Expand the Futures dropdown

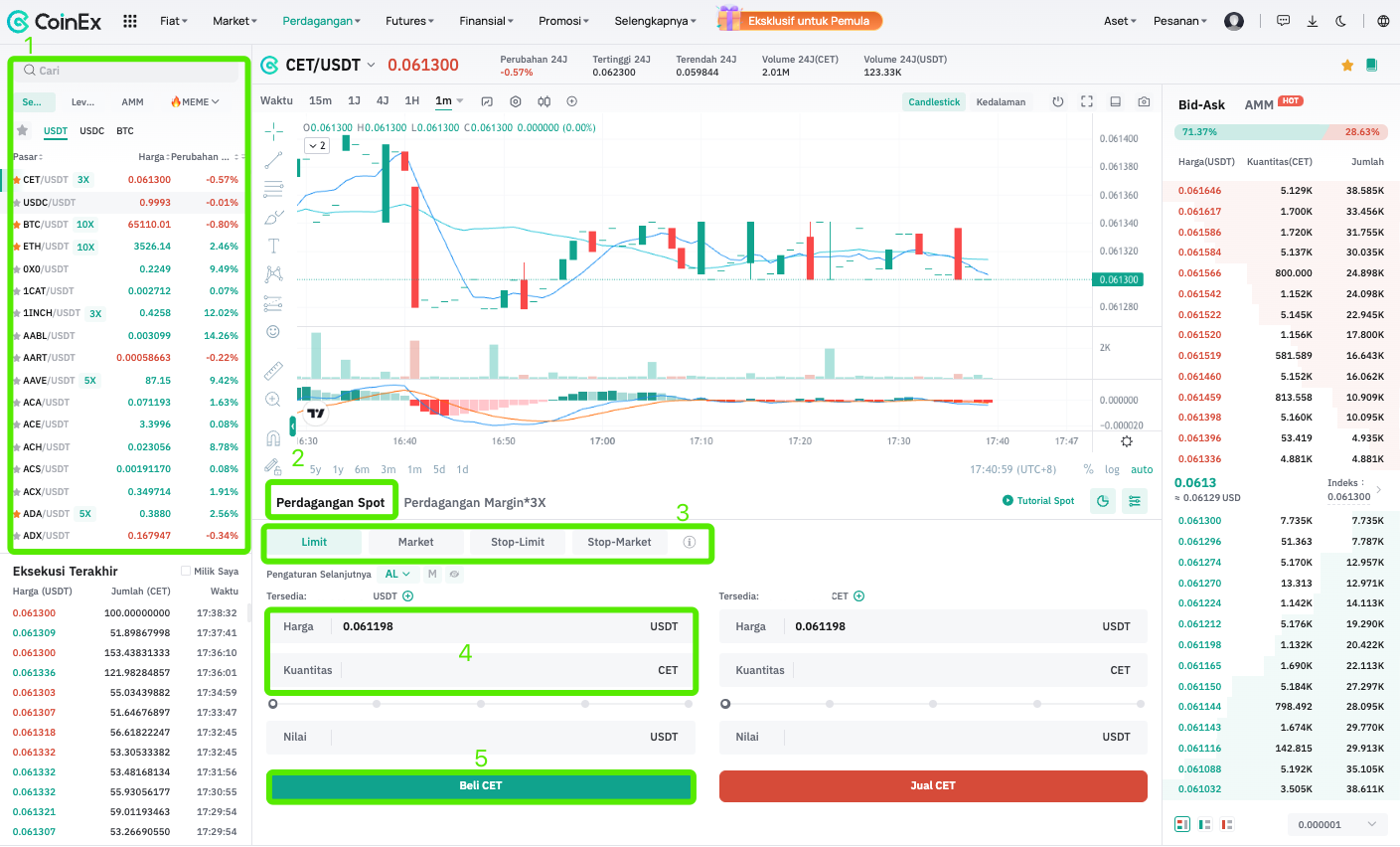(409, 21)
